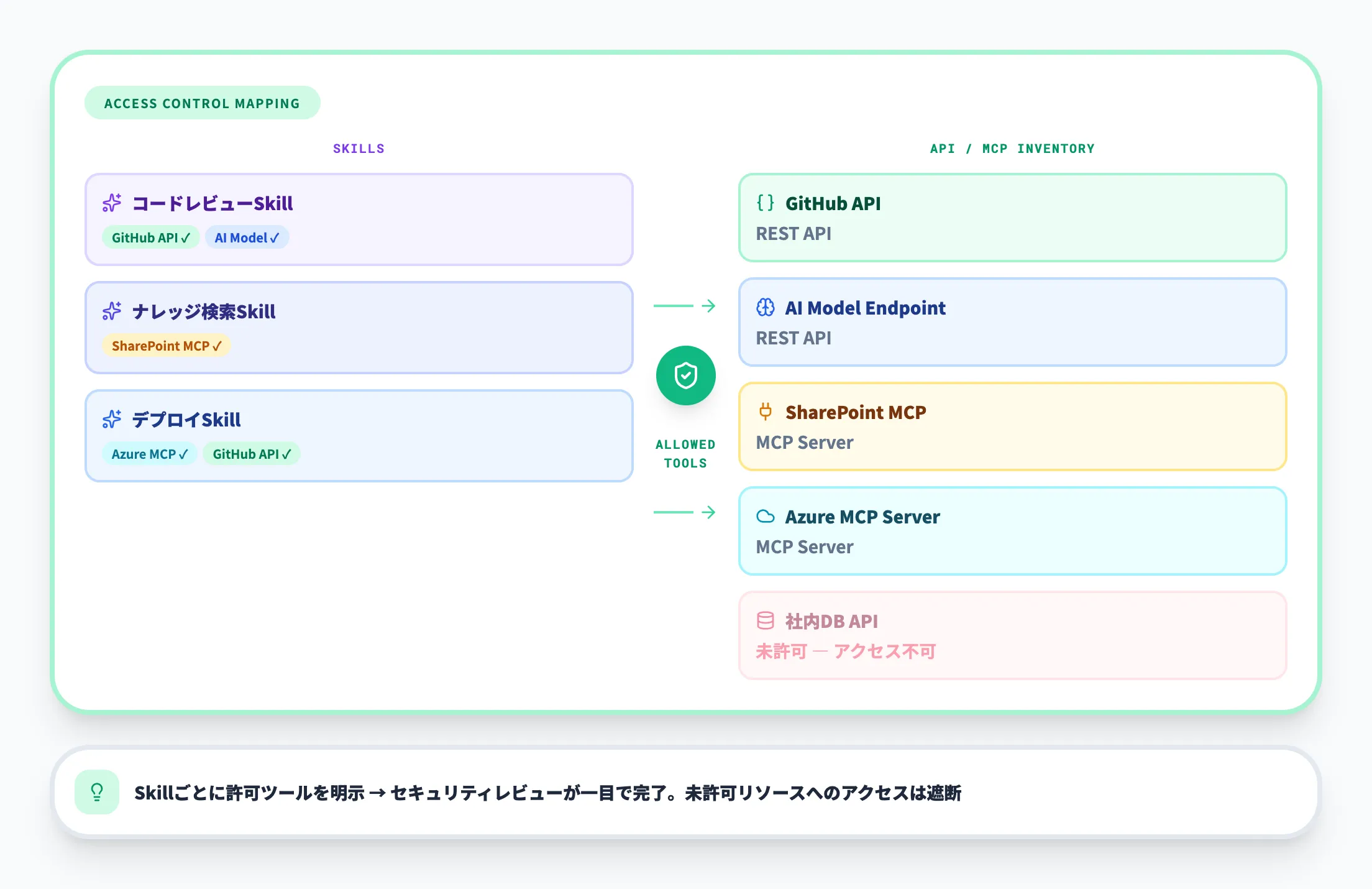Click the database icon on 社内DB API
The image size is (1372, 889).
(765, 620)
